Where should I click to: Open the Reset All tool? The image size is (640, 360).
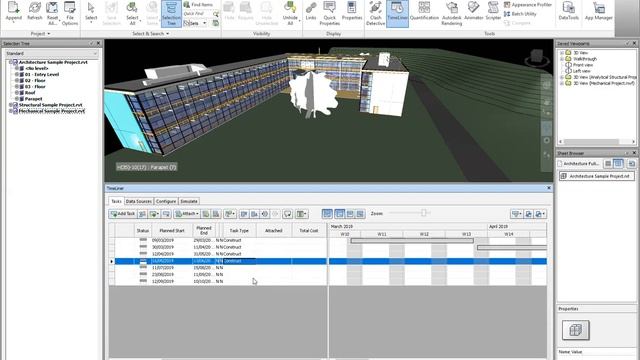[x=52, y=12]
